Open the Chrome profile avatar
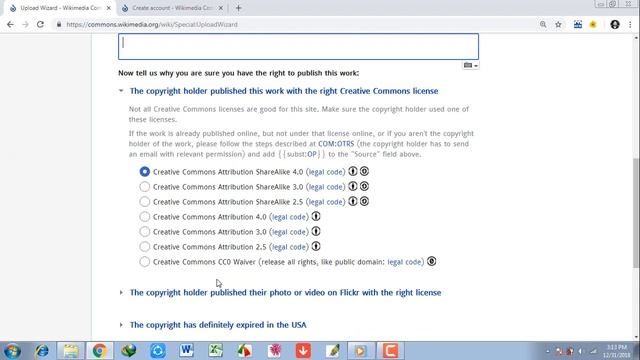640x360 pixels. 615,24
